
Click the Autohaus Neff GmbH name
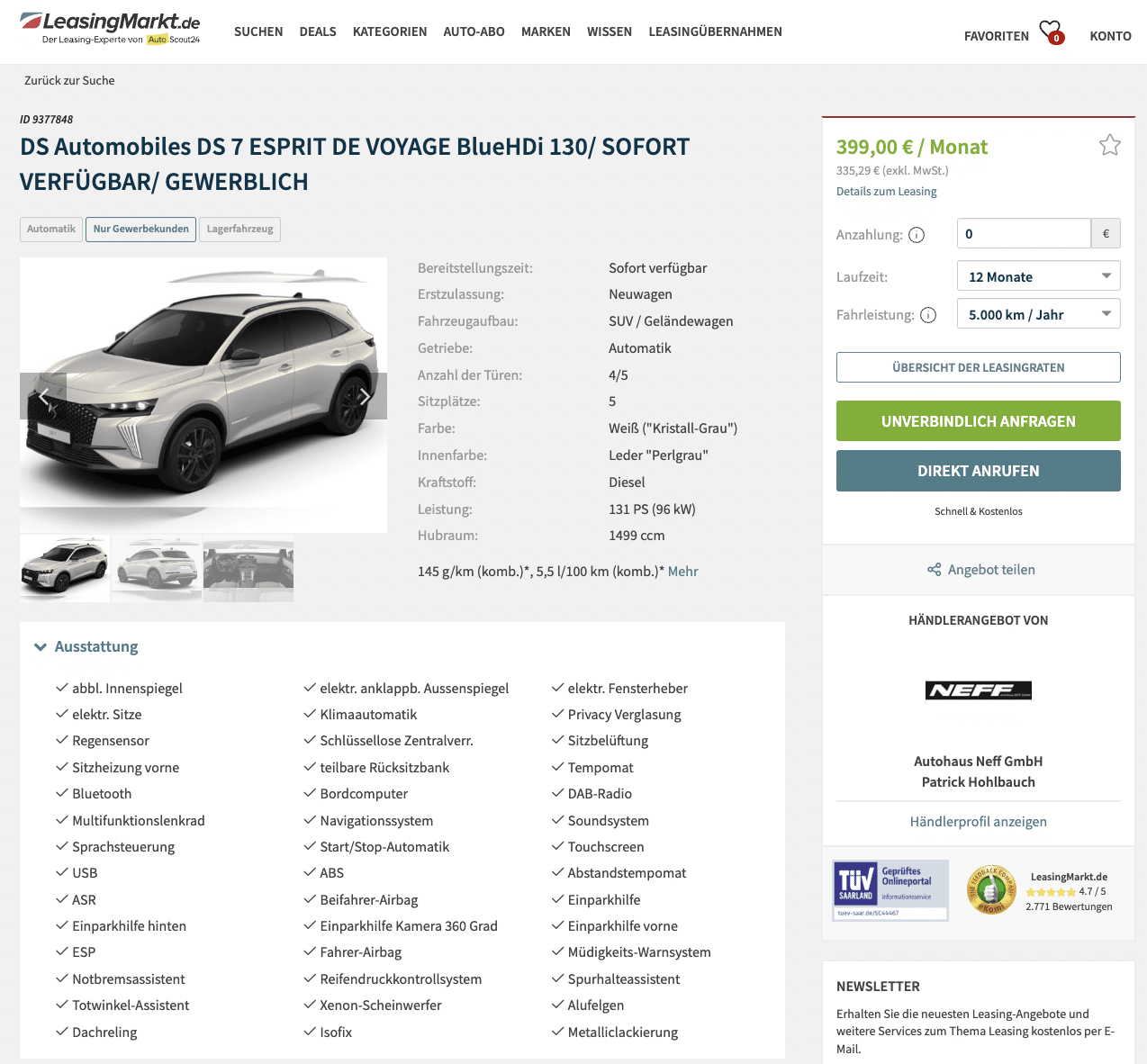tap(979, 762)
